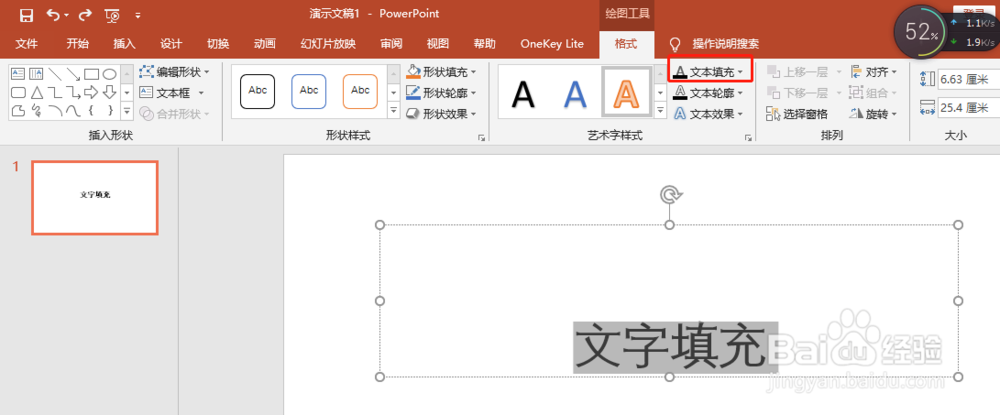Open the 形状轮廓 dropdown
The image size is (1000, 415).
tap(441, 93)
